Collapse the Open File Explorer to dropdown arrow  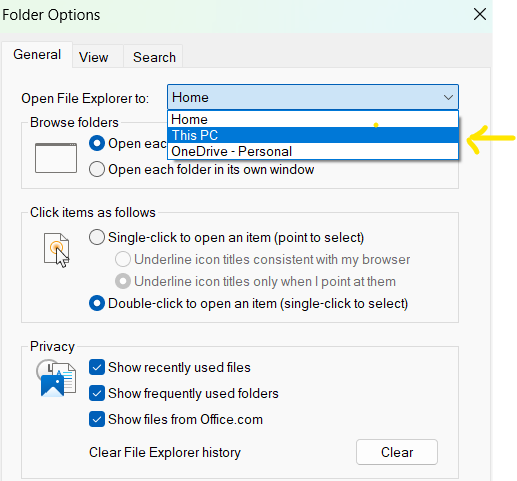pos(448,97)
